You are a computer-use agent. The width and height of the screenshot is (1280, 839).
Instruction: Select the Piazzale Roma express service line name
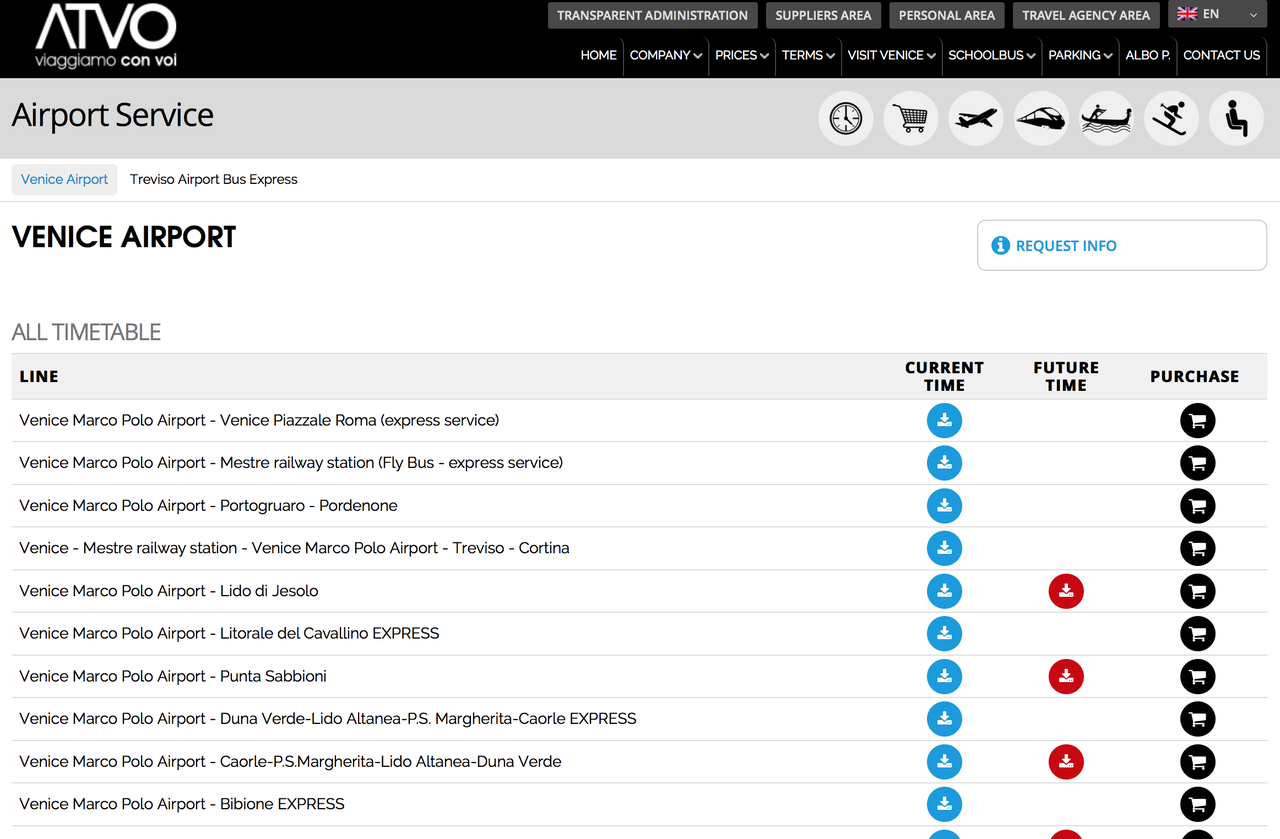259,421
